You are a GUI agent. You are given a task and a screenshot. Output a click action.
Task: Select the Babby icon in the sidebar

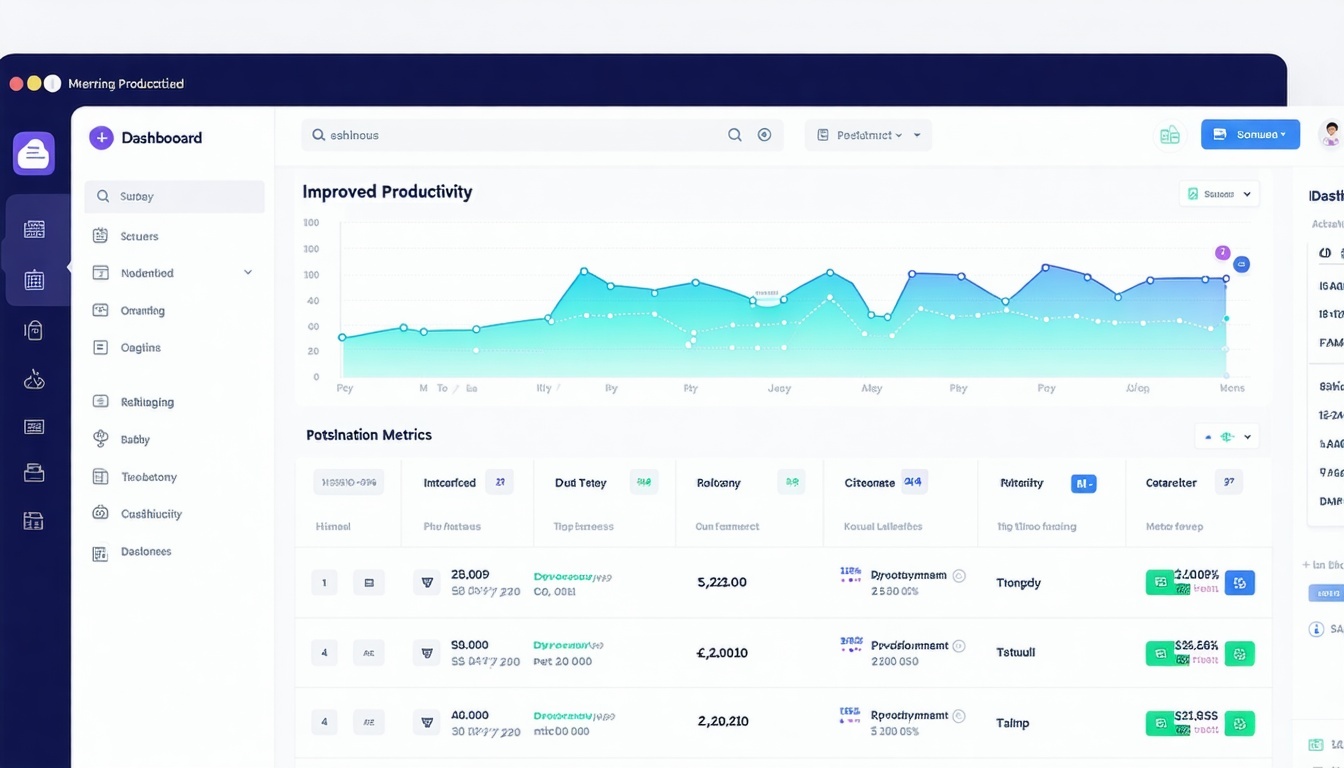click(101, 438)
